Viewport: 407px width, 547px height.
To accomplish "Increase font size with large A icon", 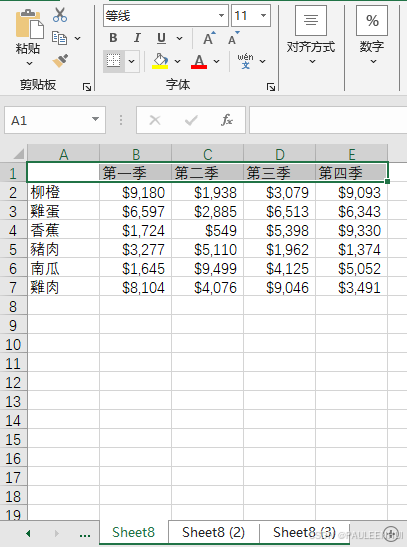I will pyautogui.click(x=209, y=38).
